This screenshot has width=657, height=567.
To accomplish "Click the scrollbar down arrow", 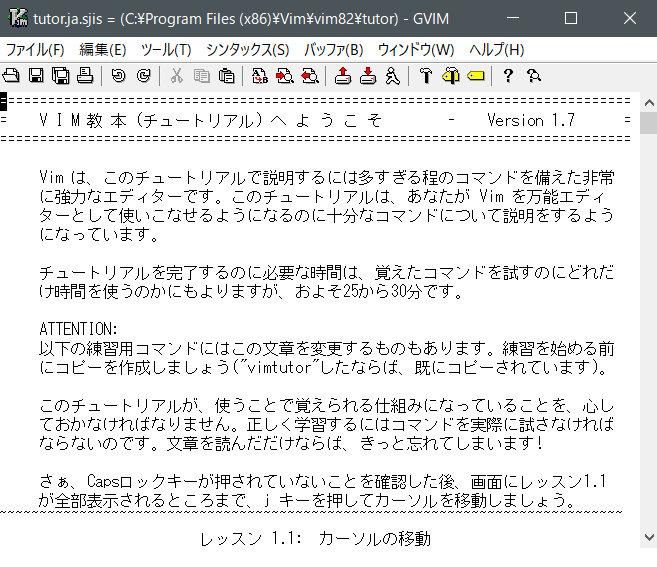I will 649,537.
